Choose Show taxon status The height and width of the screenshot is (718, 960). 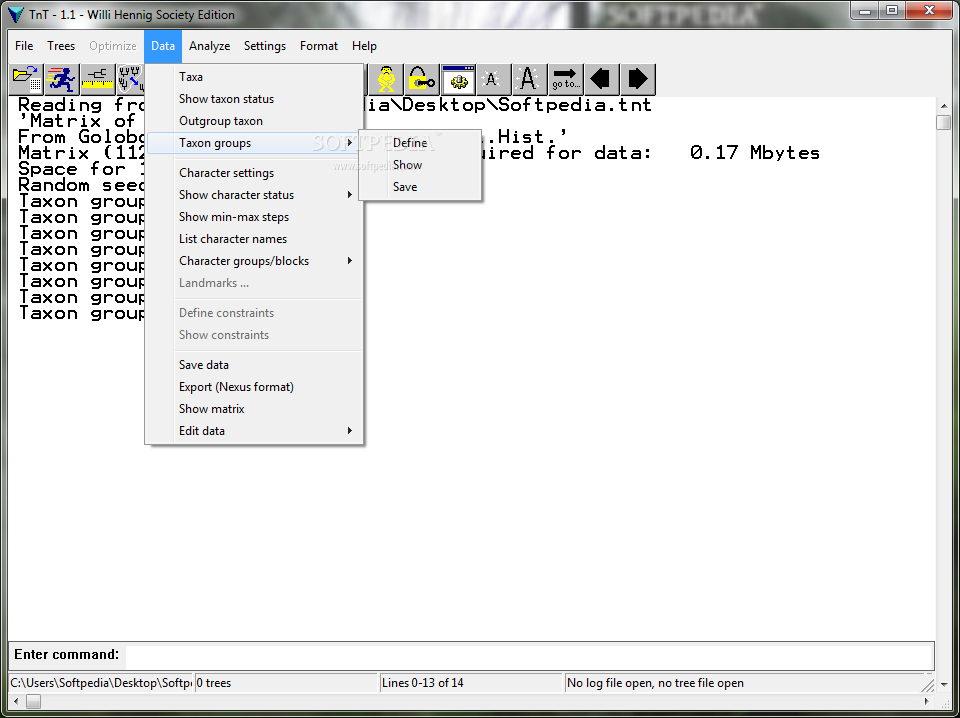[254, 99]
